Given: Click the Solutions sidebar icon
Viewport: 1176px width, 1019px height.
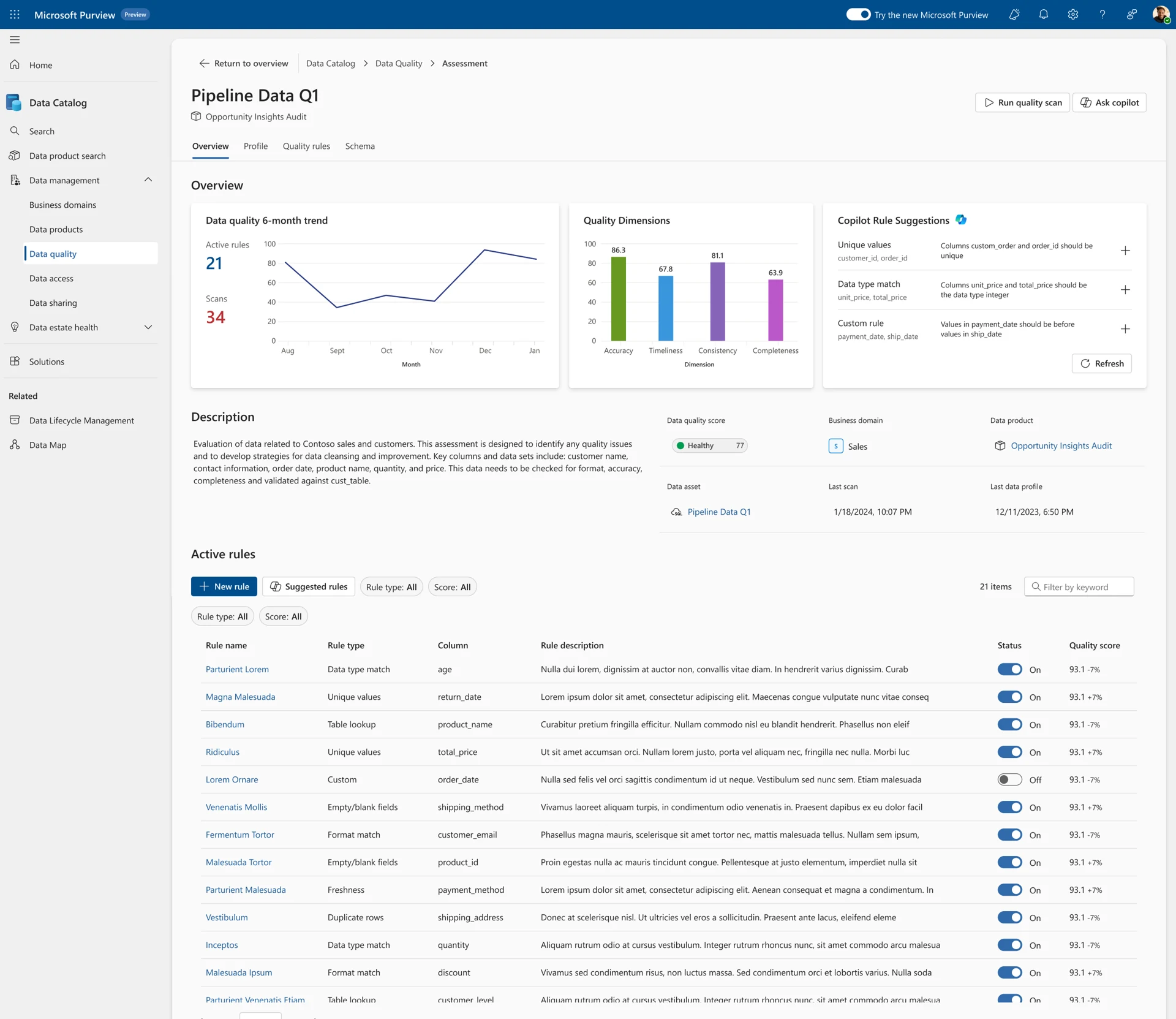Looking at the screenshot, I should 15,361.
